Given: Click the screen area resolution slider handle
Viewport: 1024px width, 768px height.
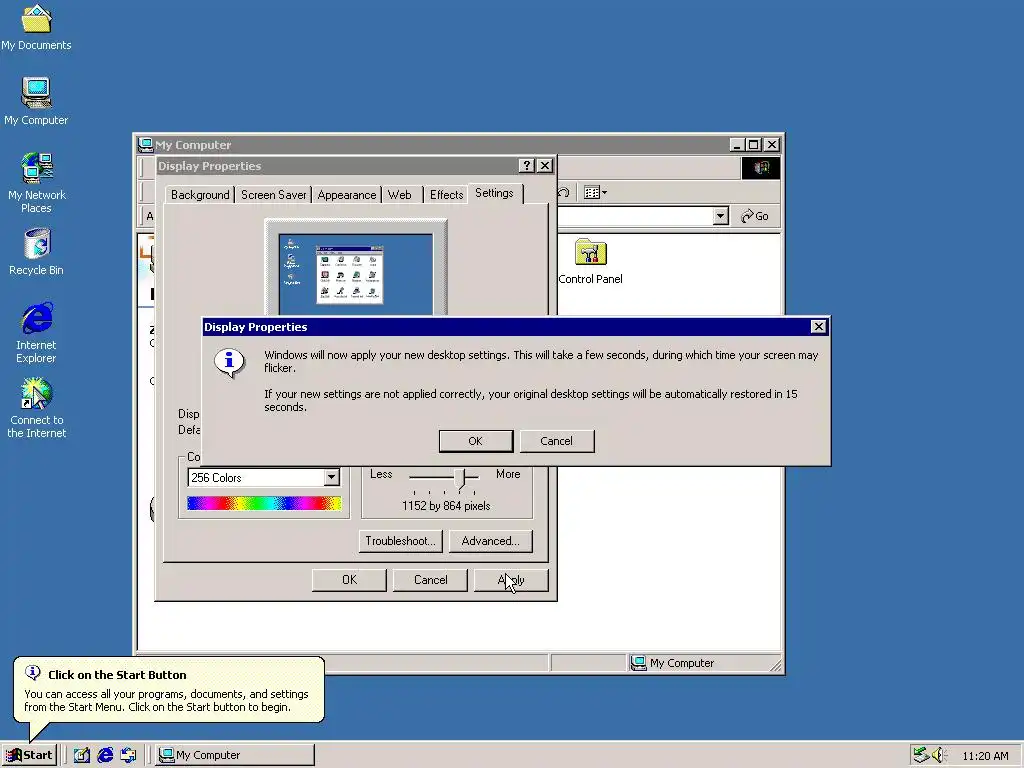Looking at the screenshot, I should click(461, 479).
